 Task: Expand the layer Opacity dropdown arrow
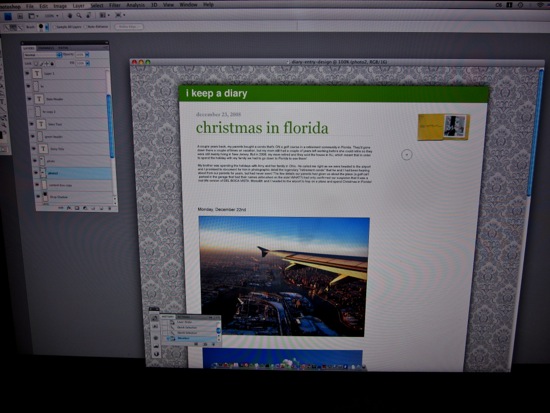coord(87,55)
